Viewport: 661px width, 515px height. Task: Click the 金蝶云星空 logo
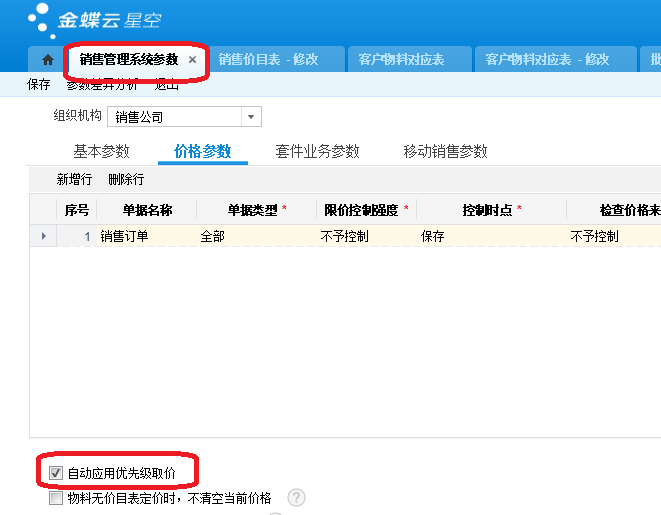pyautogui.click(x=95, y=18)
